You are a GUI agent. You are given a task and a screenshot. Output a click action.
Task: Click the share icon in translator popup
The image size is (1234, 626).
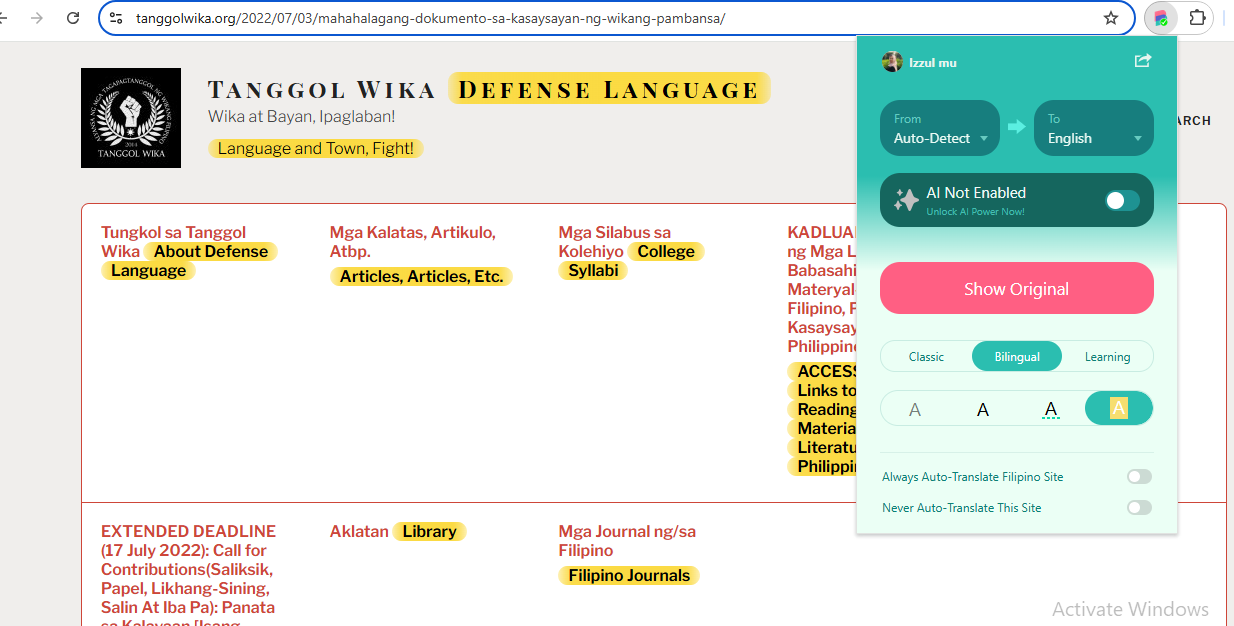coord(1143,61)
